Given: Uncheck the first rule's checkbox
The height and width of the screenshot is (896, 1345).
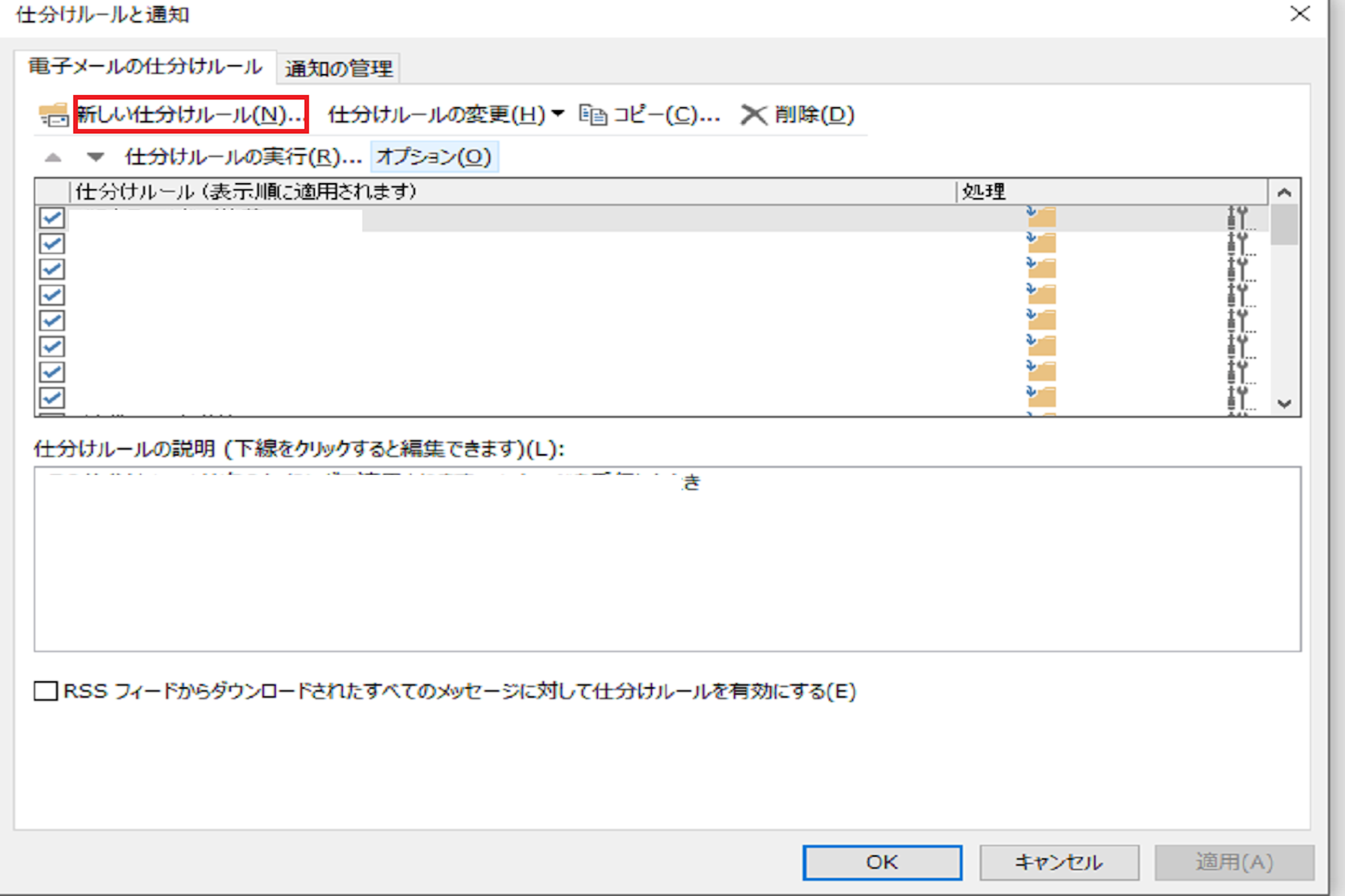Looking at the screenshot, I should [x=52, y=218].
